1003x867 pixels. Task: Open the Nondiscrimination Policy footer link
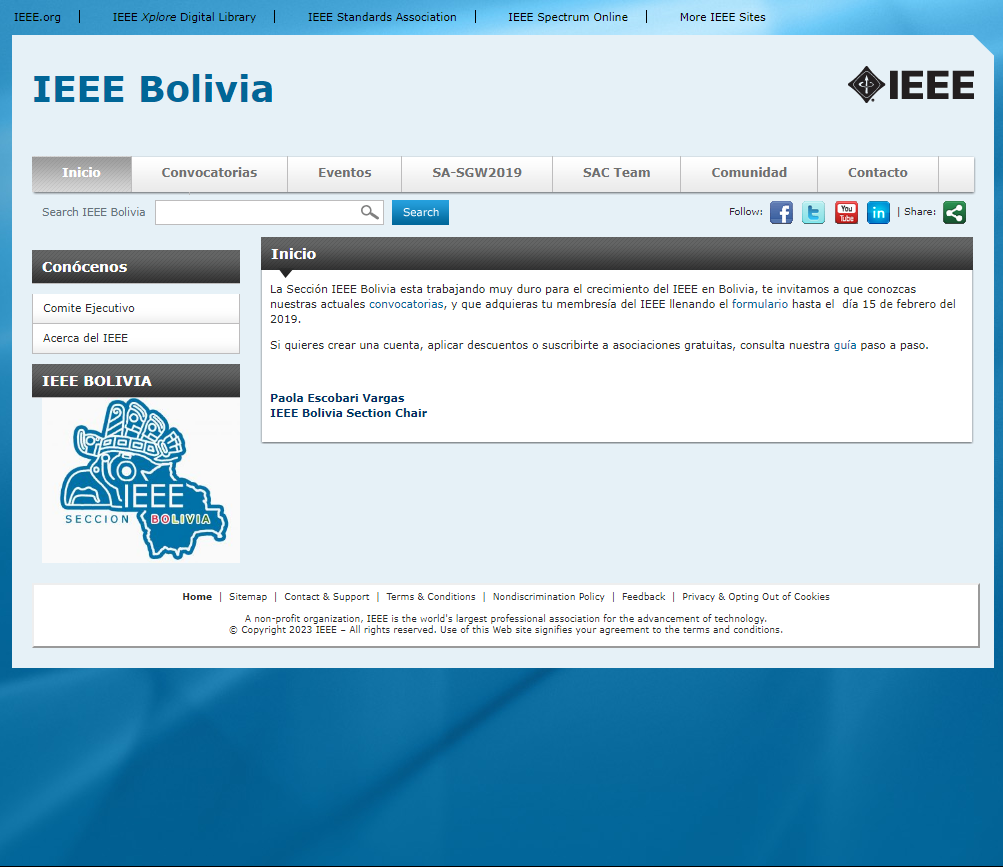coord(548,596)
